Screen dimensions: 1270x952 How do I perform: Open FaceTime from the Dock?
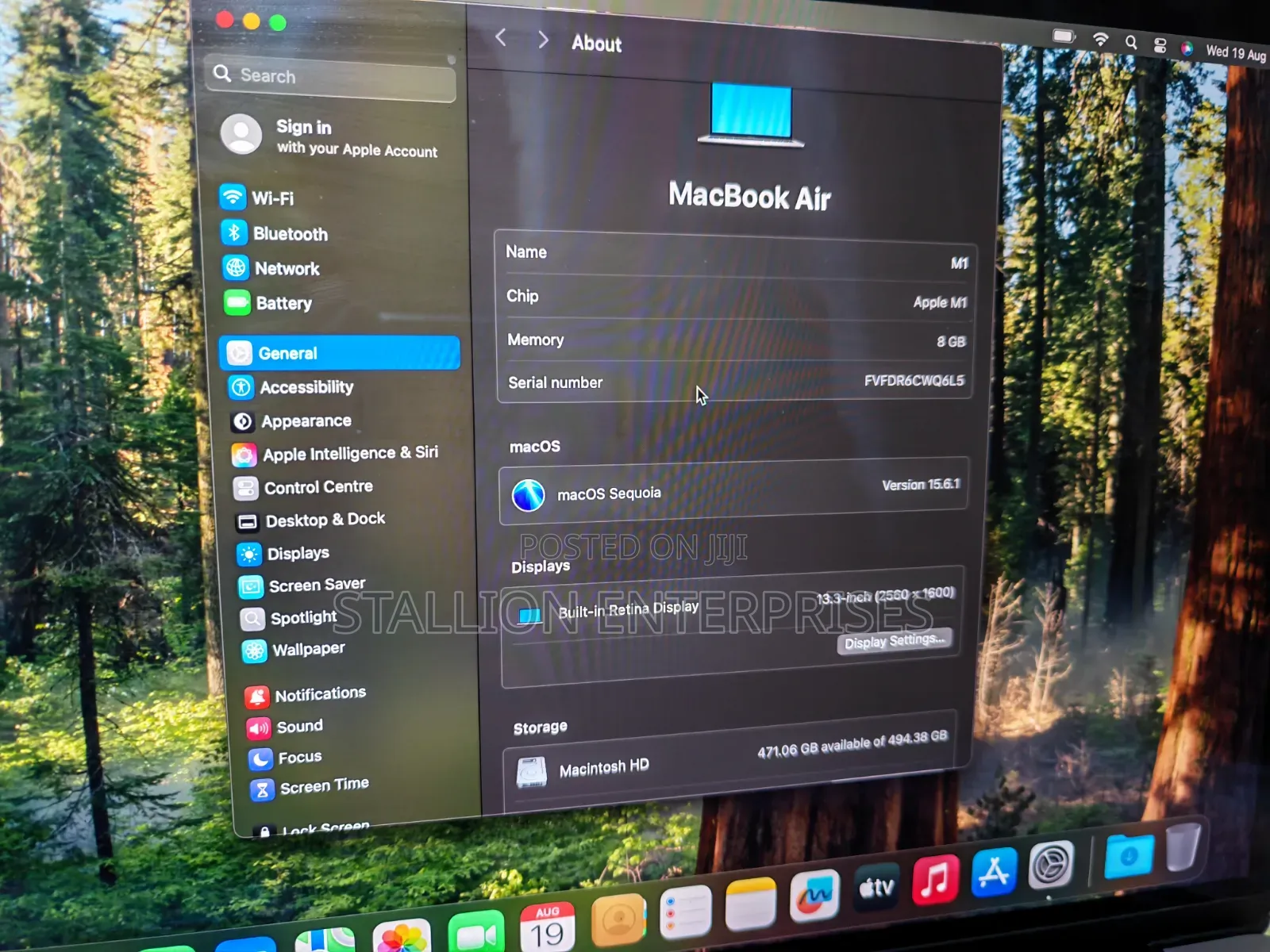[476, 931]
